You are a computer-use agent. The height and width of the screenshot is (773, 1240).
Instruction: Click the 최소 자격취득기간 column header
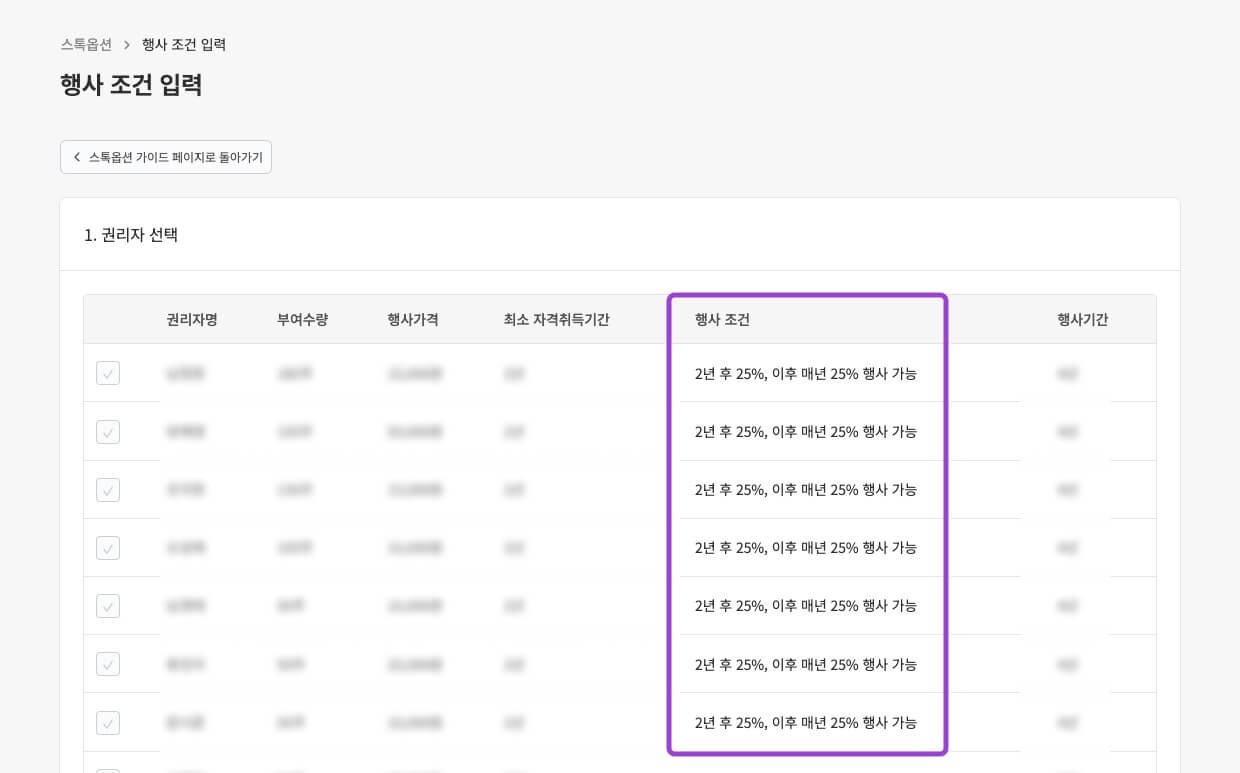(556, 320)
